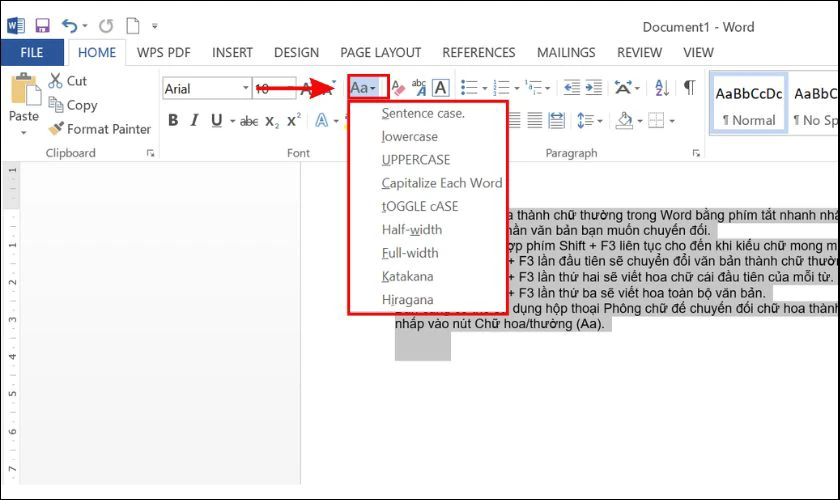Click the Save icon in quick access toolbar
The image size is (840, 500).
click(42, 25)
